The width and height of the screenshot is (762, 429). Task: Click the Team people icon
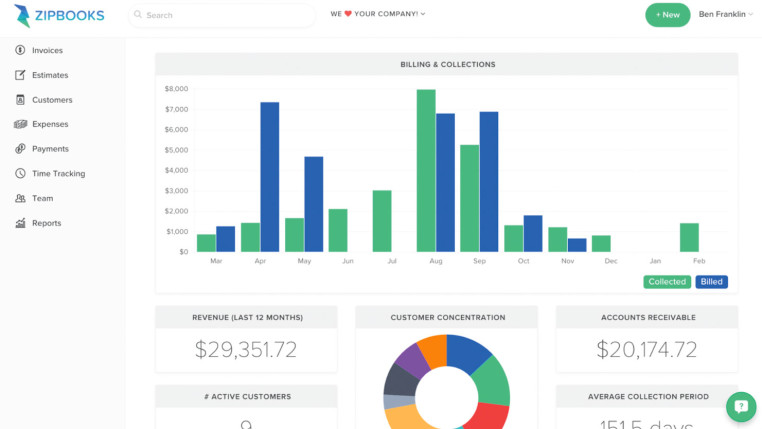pos(20,198)
